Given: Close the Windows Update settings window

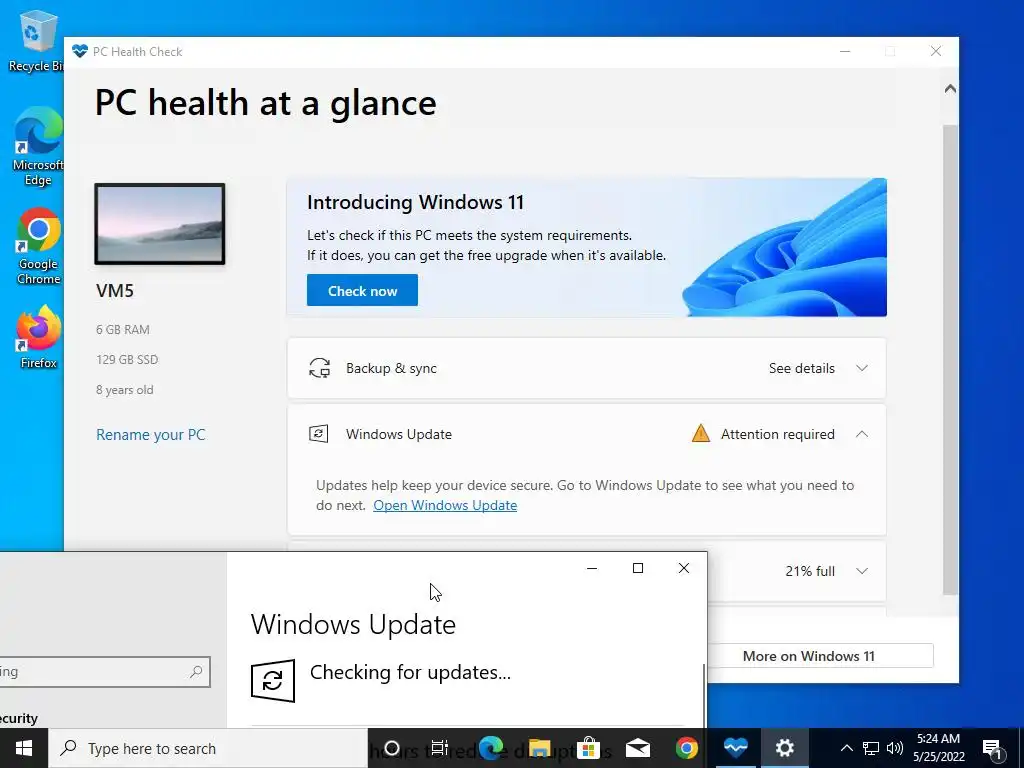Looking at the screenshot, I should (x=684, y=568).
